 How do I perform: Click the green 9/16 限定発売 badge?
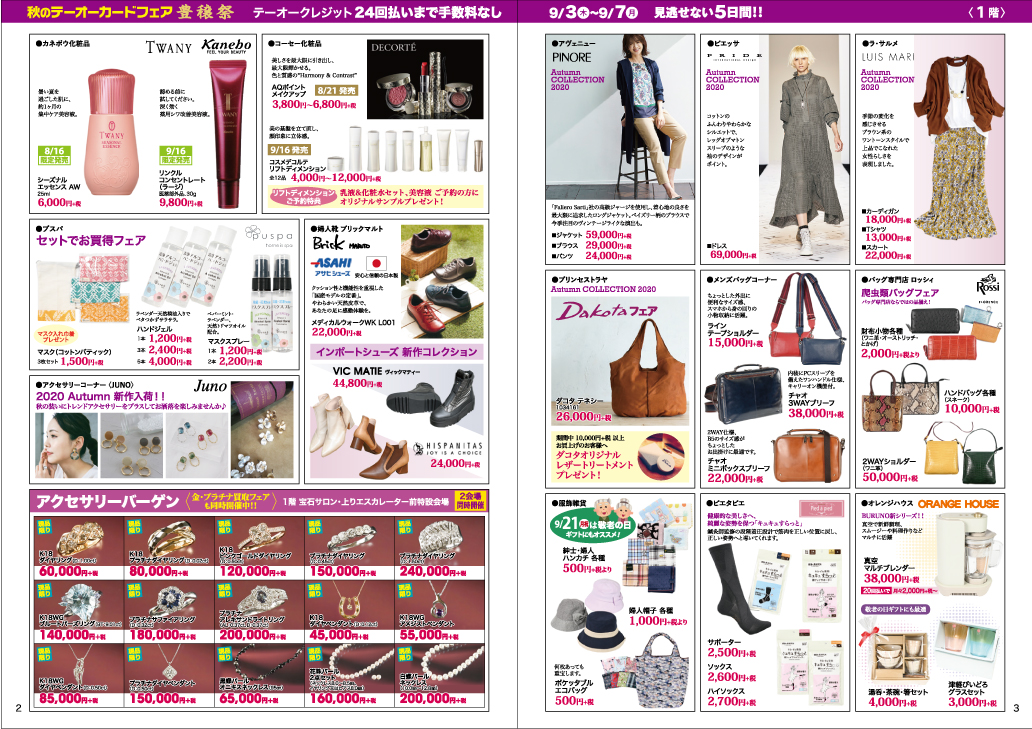176,155
